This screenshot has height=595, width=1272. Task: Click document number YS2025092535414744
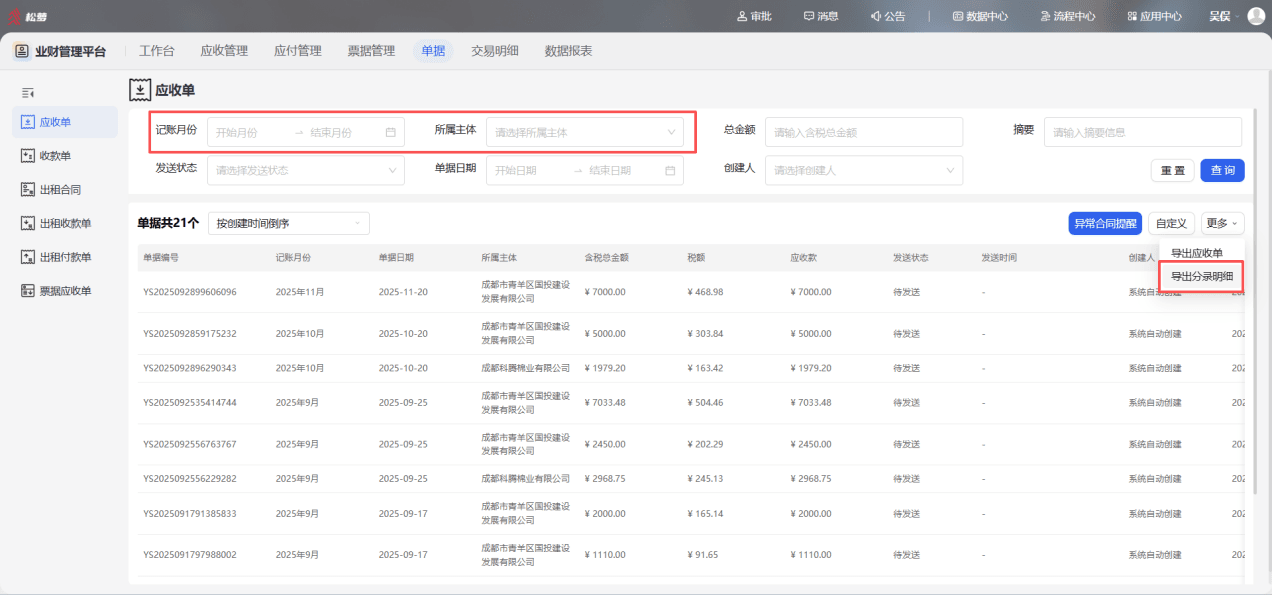[190, 403]
